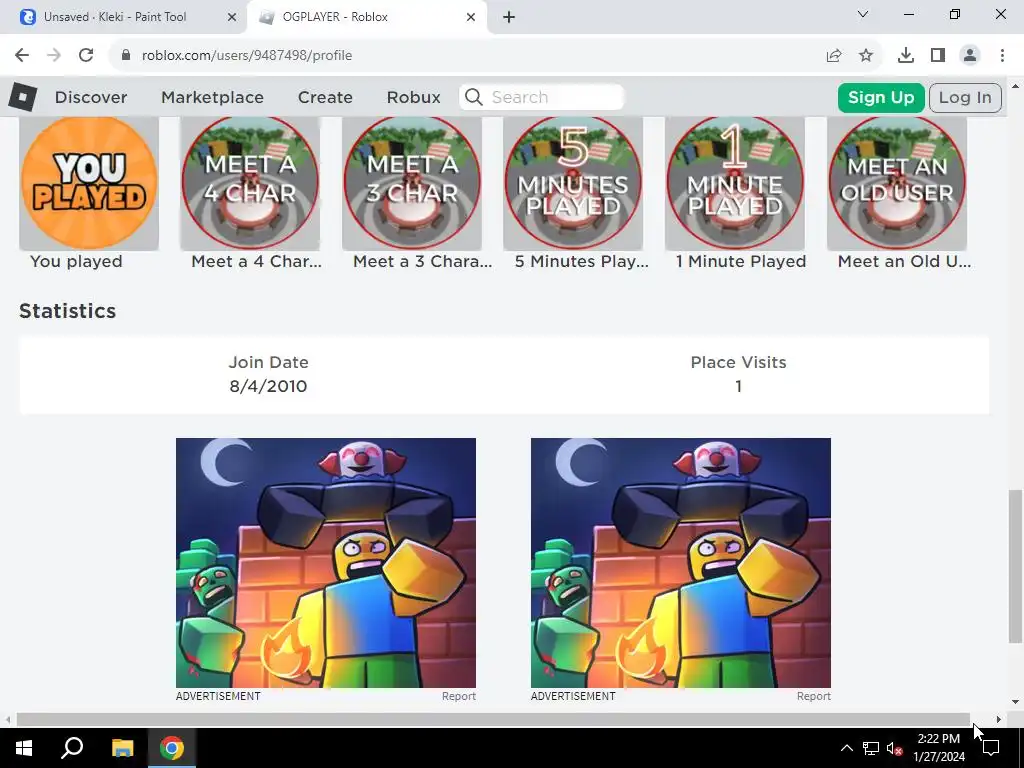Click the Join Date value 8/4/2010
The image size is (1024, 768).
point(268,386)
